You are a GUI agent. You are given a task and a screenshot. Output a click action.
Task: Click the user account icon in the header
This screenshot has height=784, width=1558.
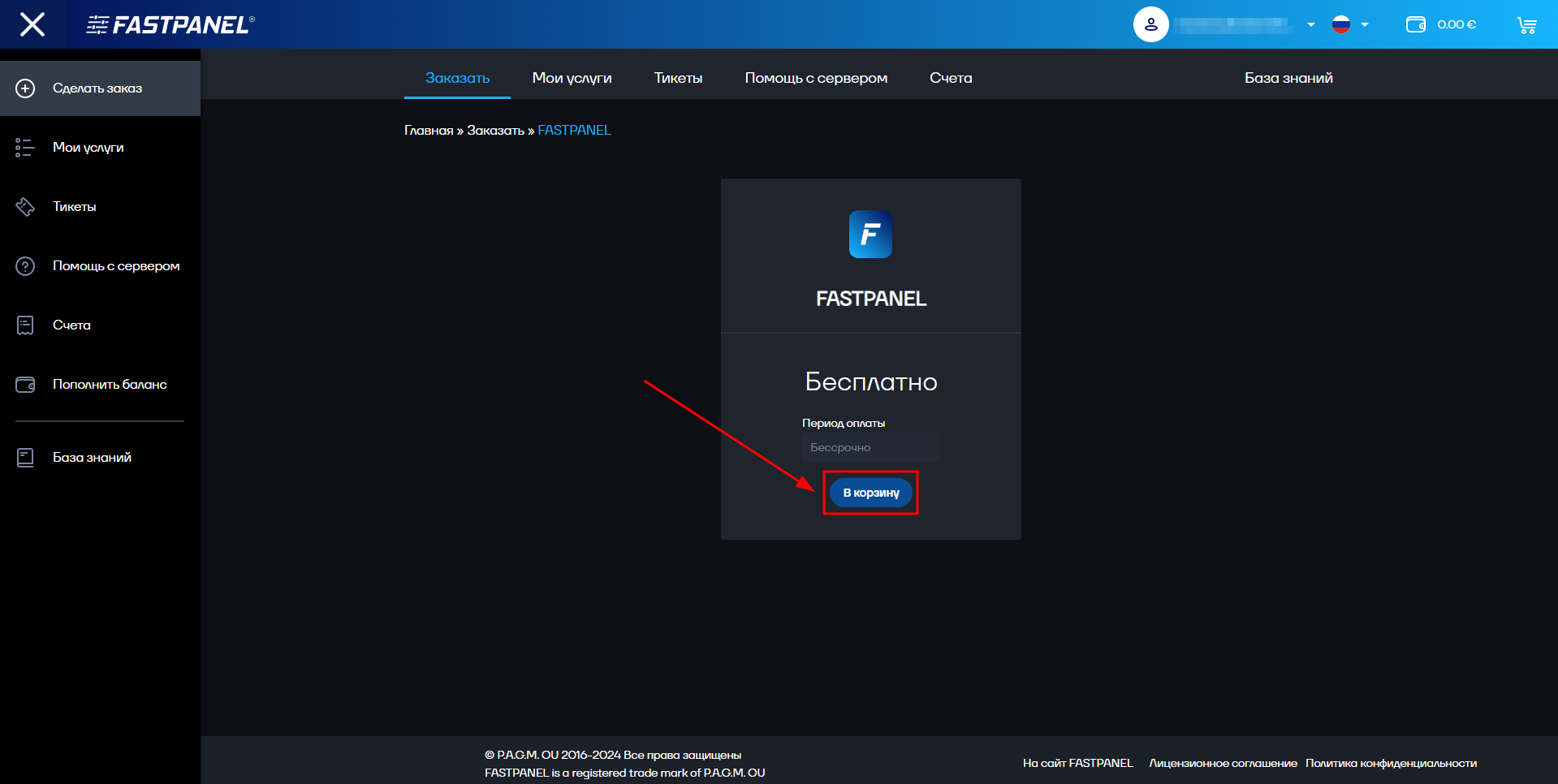pos(1151,24)
